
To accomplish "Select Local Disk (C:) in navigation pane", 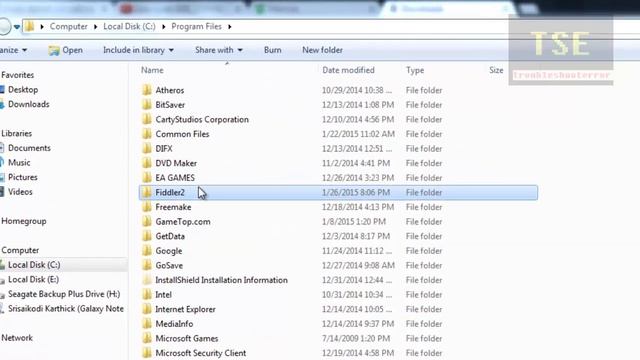I will [34, 265].
